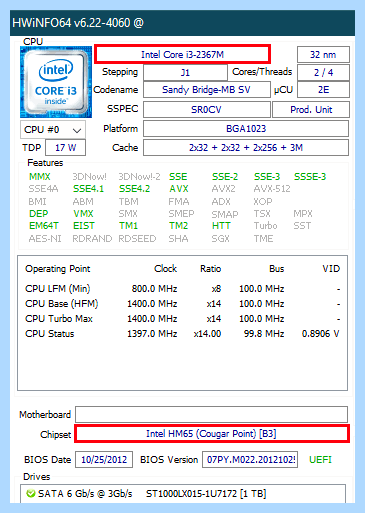Click the EIST feature label
Viewport: 365px width, 513px height.
[84, 226]
